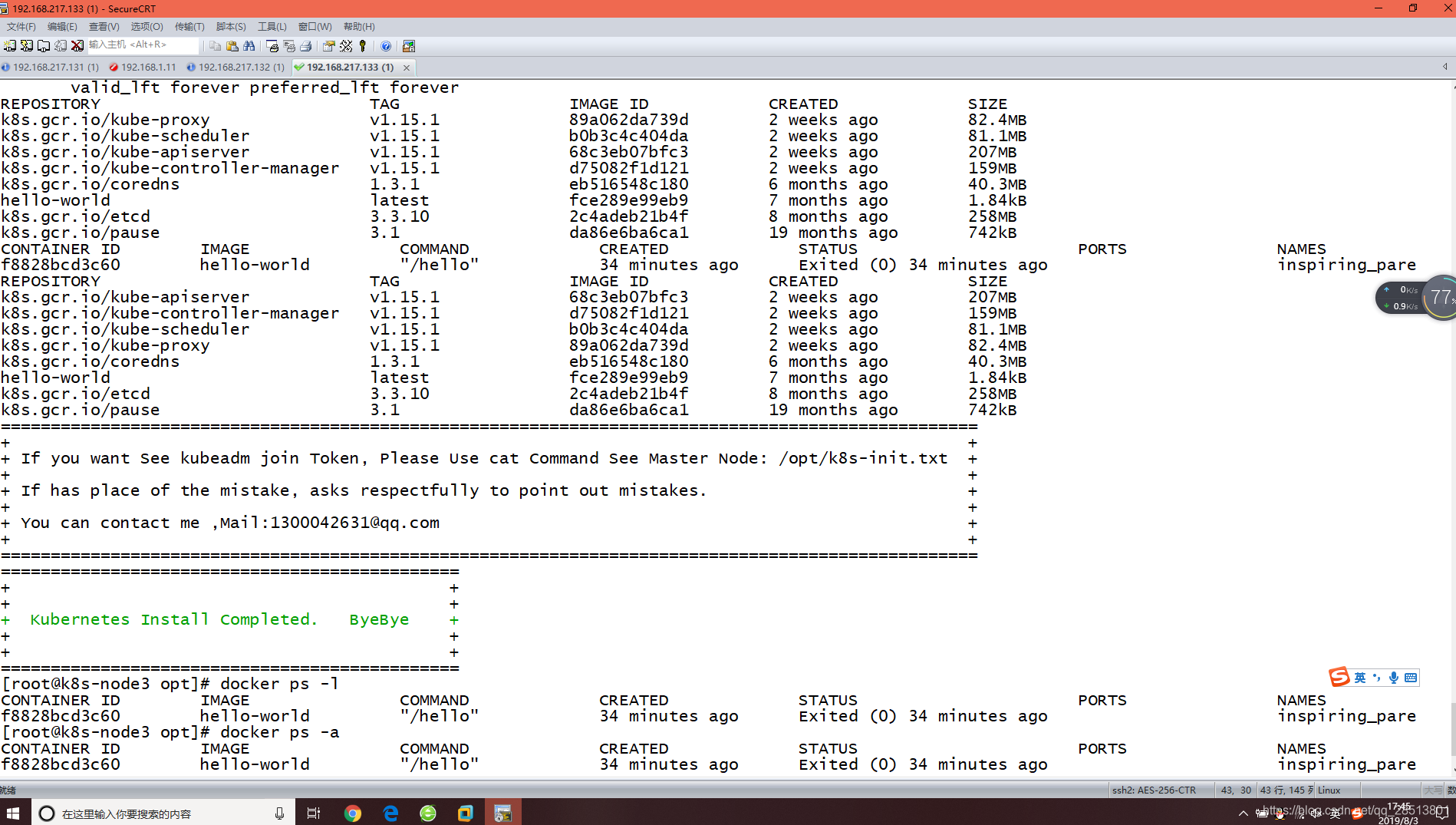Screen dimensions: 1456x825
Task: Expand hidden system tray icons
Action: point(1243,813)
